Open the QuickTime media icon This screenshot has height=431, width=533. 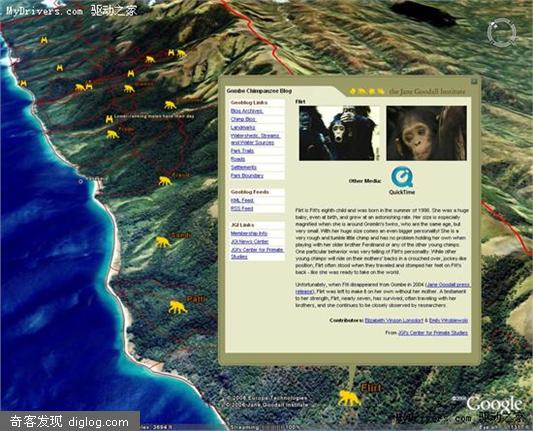[402, 176]
